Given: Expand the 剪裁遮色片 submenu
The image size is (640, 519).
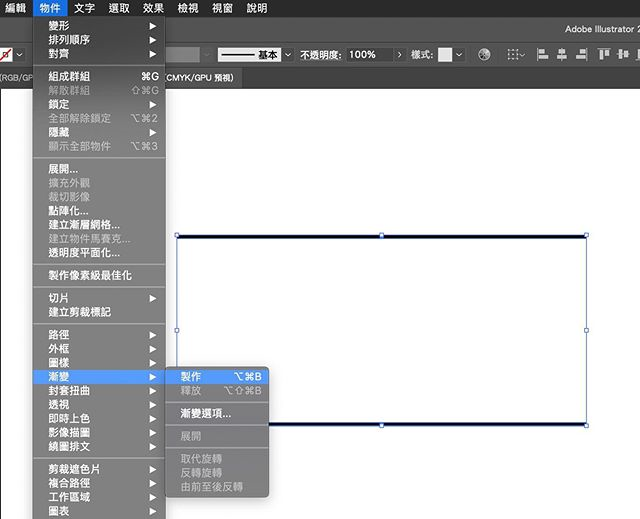Looking at the screenshot, I should tap(99, 469).
